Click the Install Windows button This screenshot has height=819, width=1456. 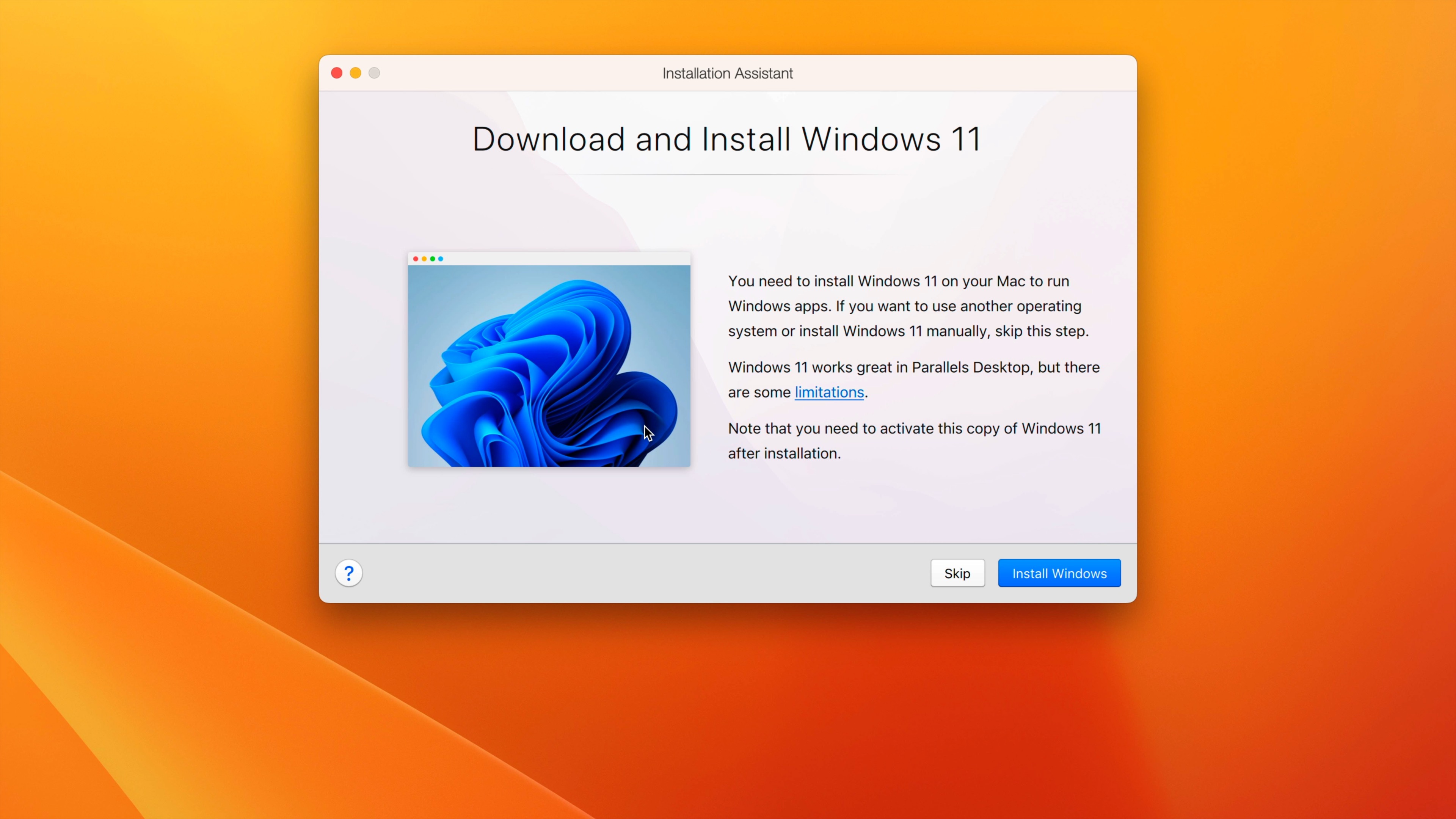[x=1059, y=573]
